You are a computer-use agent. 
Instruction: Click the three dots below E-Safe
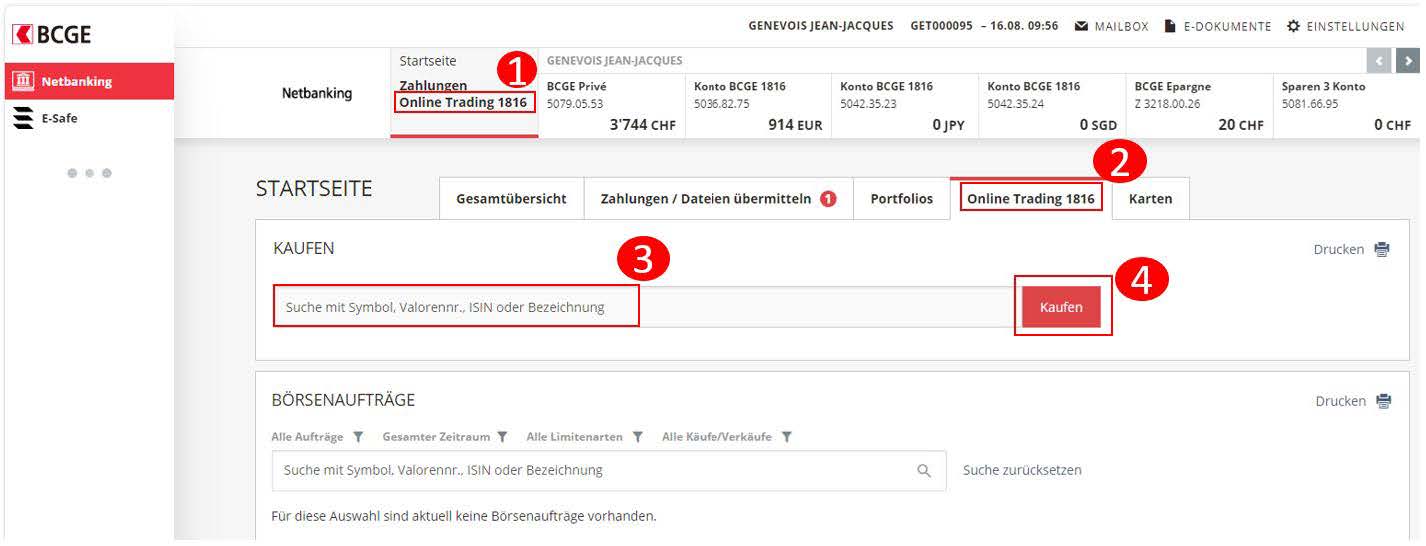[x=89, y=173]
